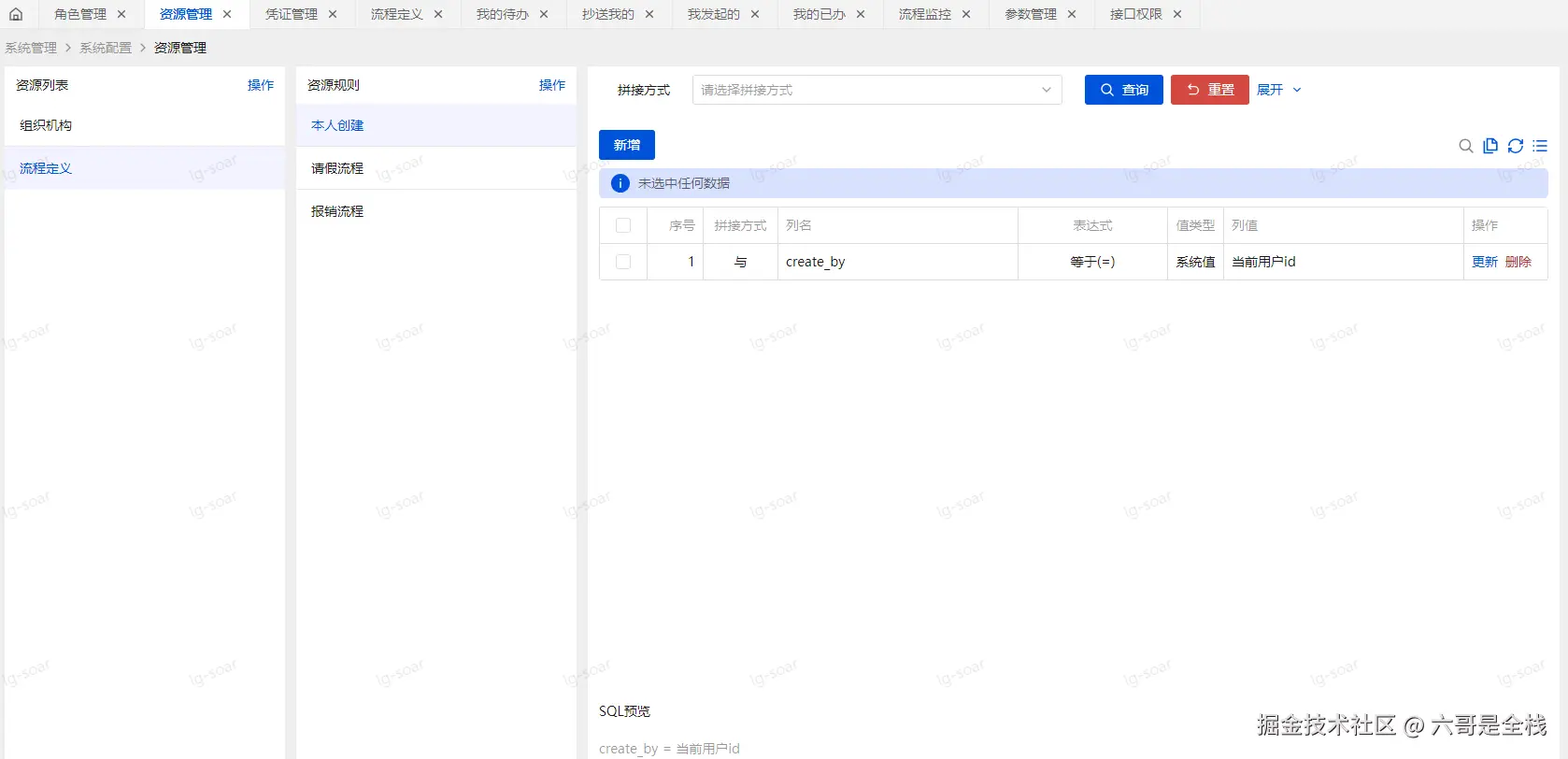Viewport: 1568px width, 759px height.
Task: Click the 新增 button
Action: pos(627,145)
